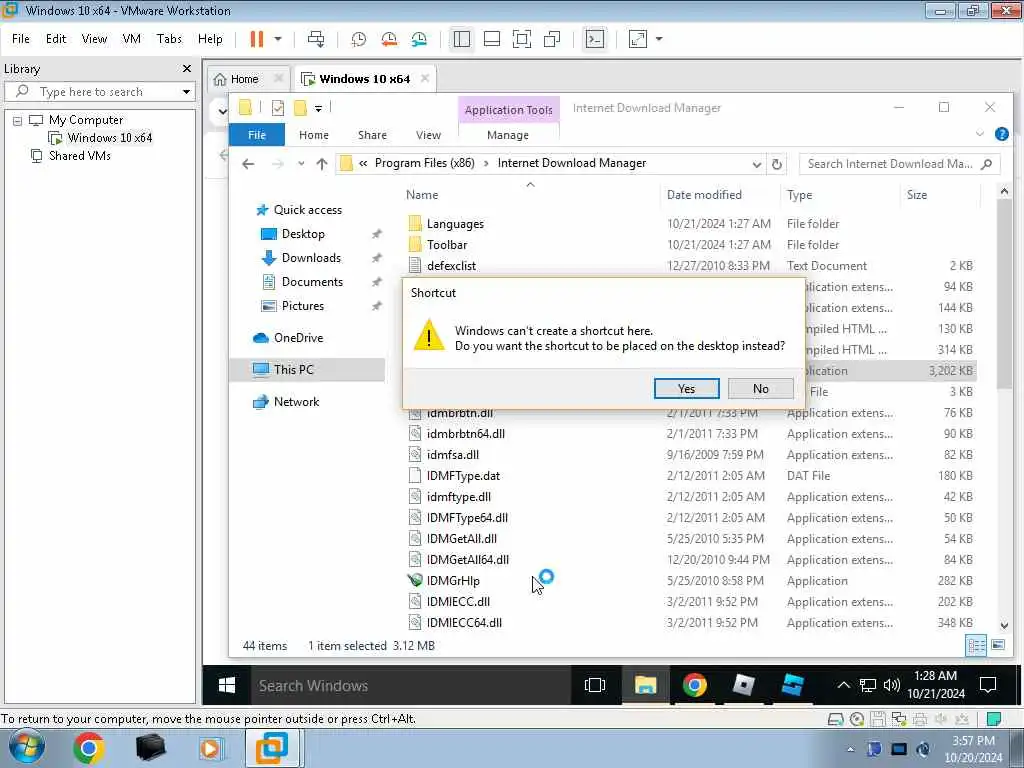Open the Snapshot Manager from the toolbar

[419, 39]
